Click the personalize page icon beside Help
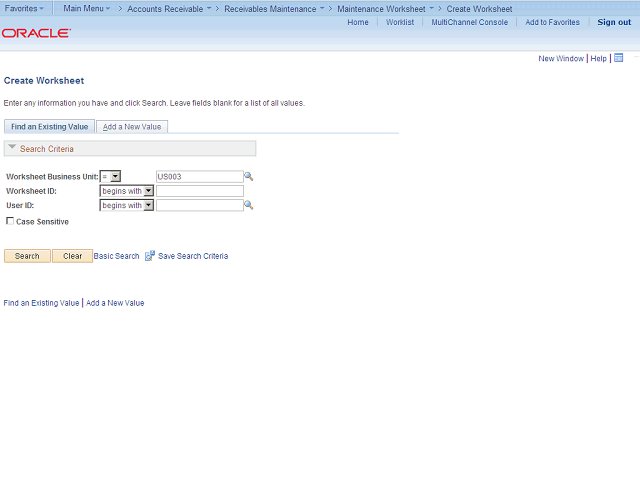 [x=619, y=58]
